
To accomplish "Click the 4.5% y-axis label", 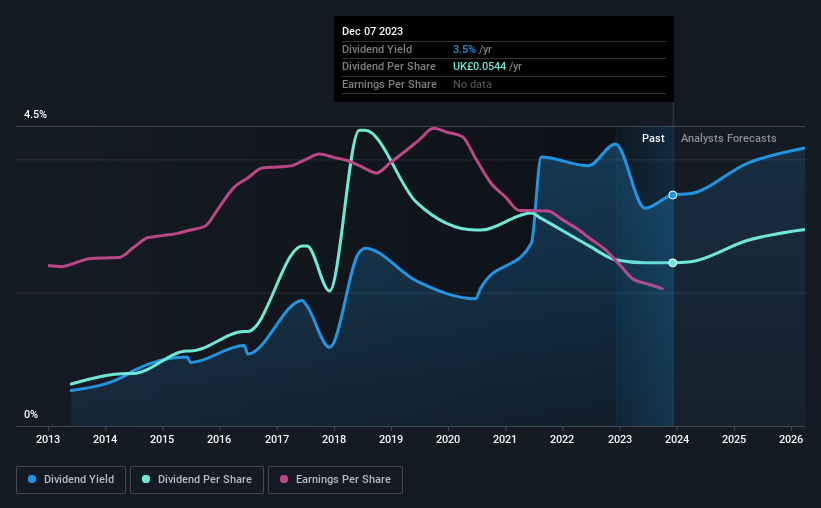I will [35, 114].
